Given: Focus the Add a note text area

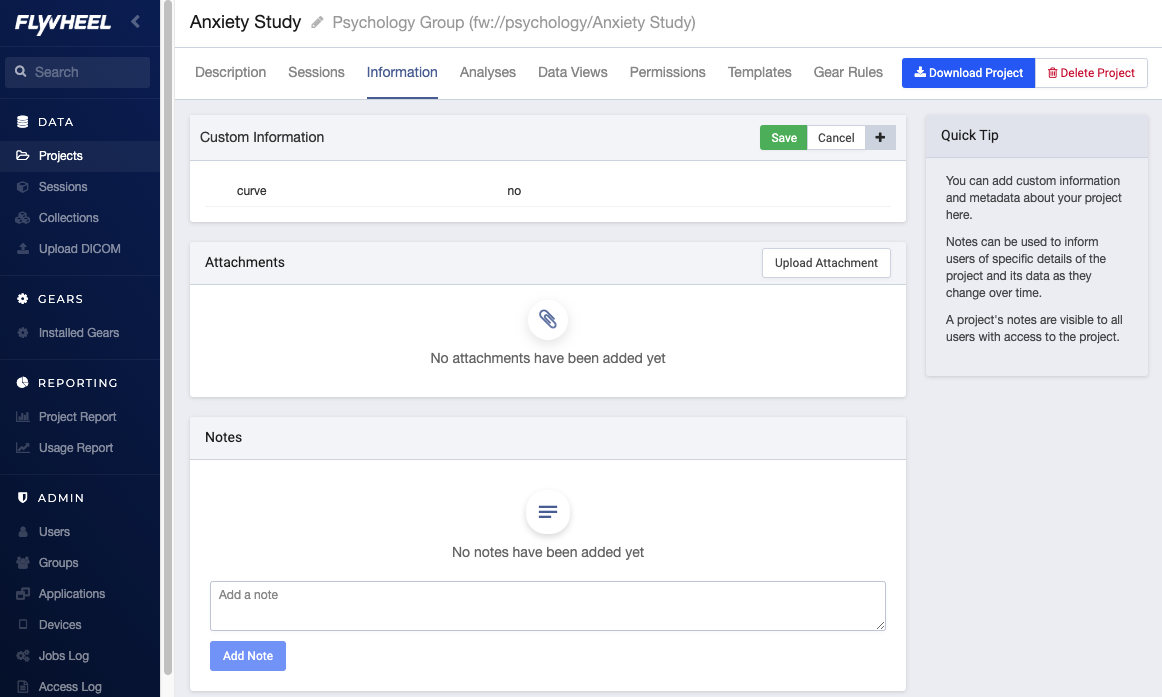Looking at the screenshot, I should (x=548, y=606).
